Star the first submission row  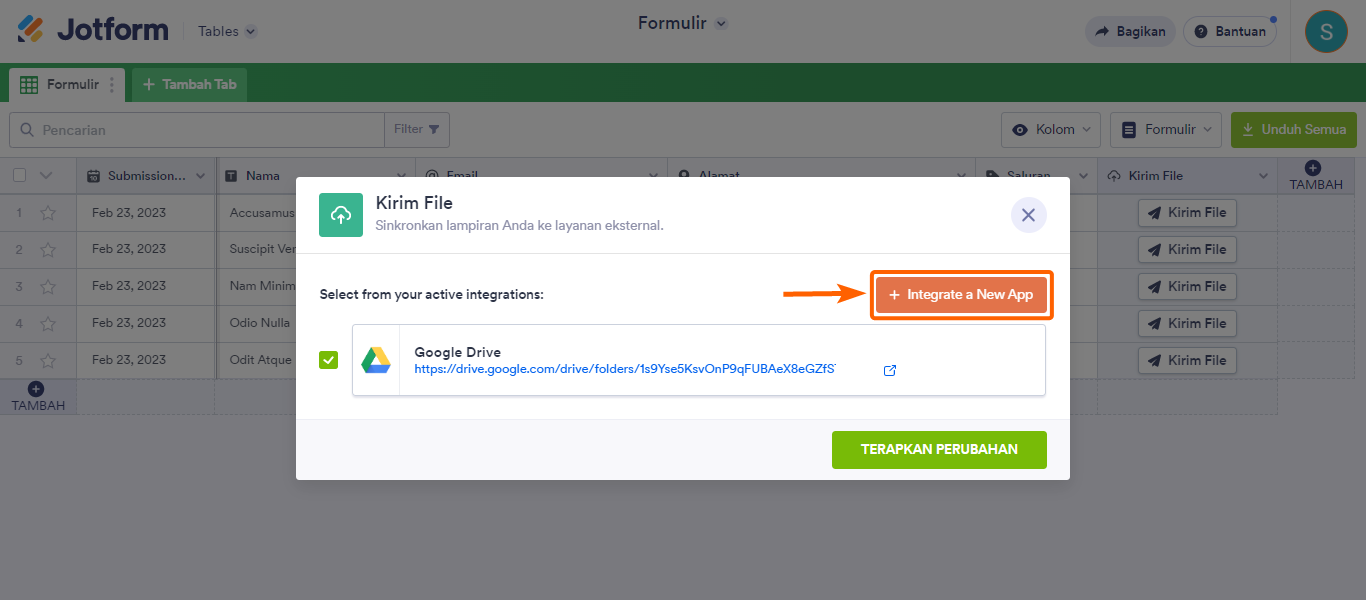pyautogui.click(x=48, y=213)
